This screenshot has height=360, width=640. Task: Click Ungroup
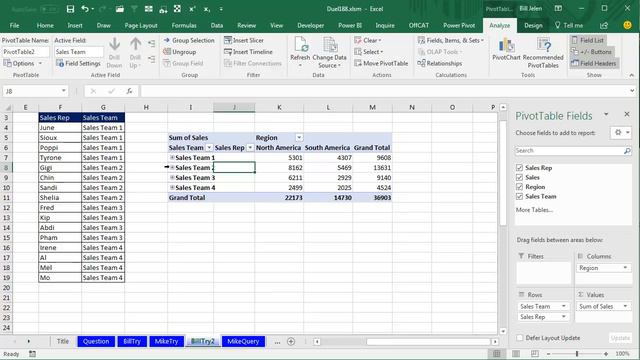coord(180,52)
